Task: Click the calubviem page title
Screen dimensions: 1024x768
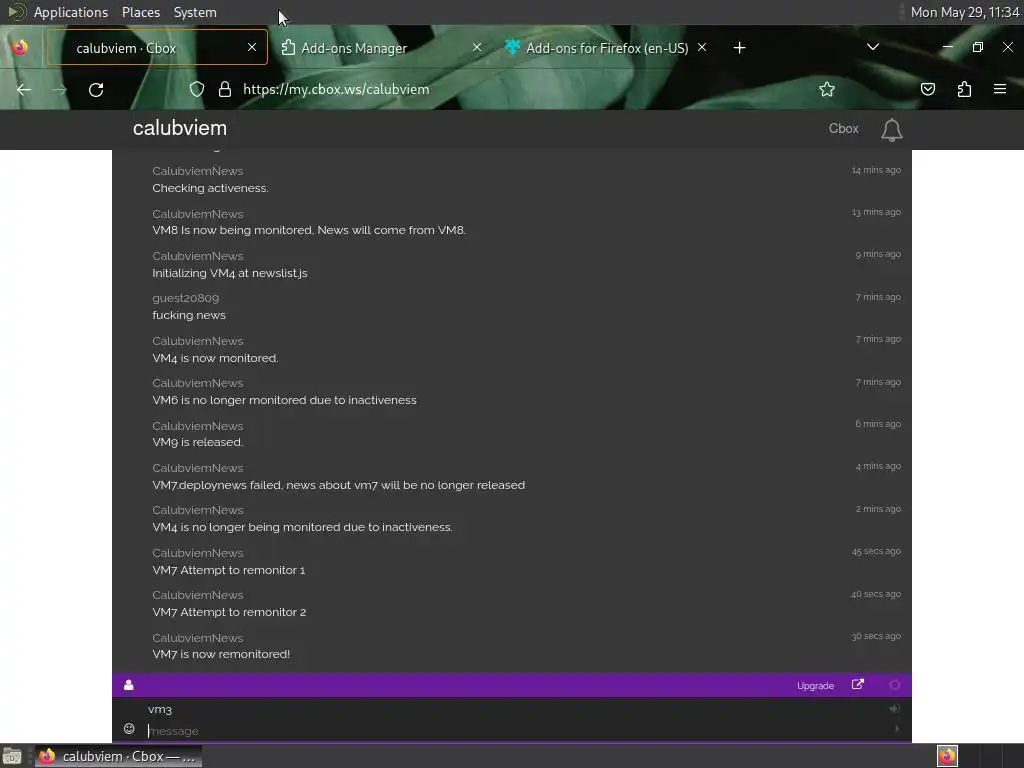Action: [x=180, y=128]
